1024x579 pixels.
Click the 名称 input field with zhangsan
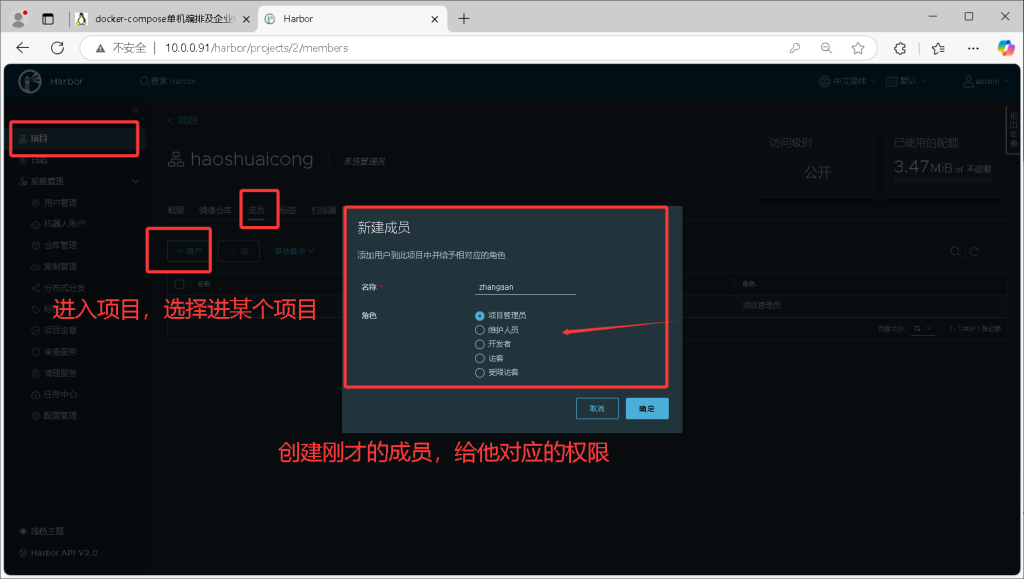526,287
